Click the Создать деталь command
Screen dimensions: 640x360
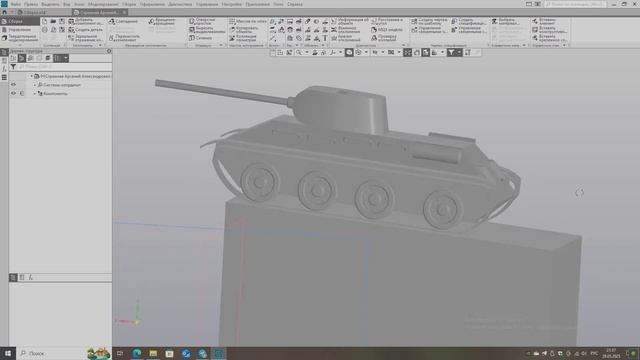85,30
